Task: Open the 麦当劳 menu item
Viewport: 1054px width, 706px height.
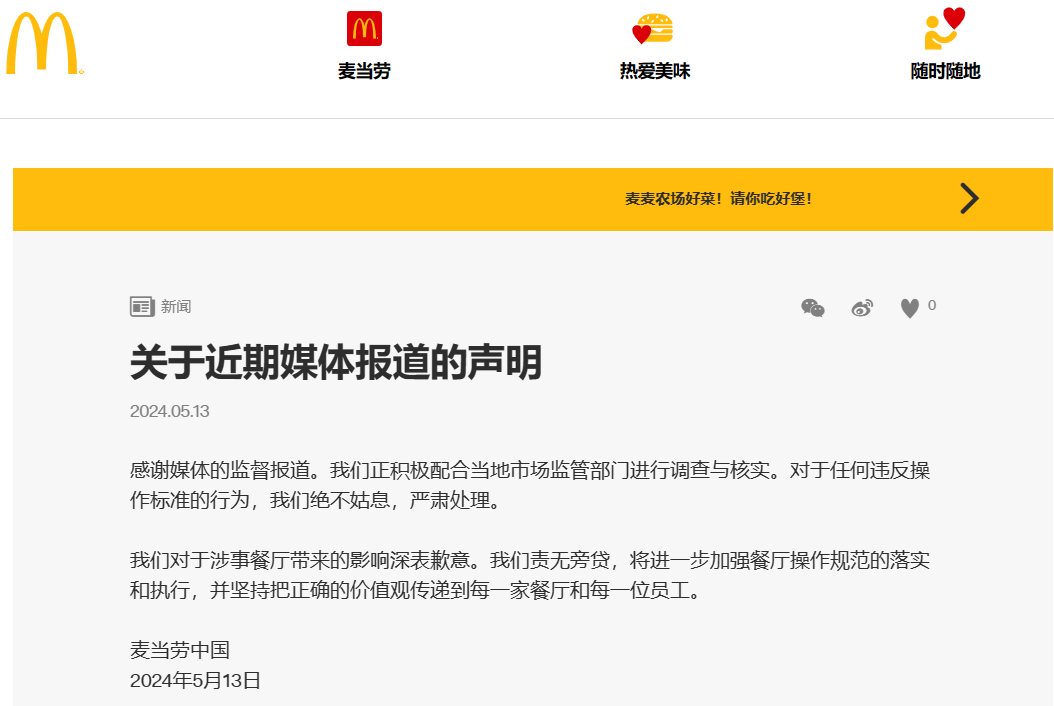Action: [364, 71]
